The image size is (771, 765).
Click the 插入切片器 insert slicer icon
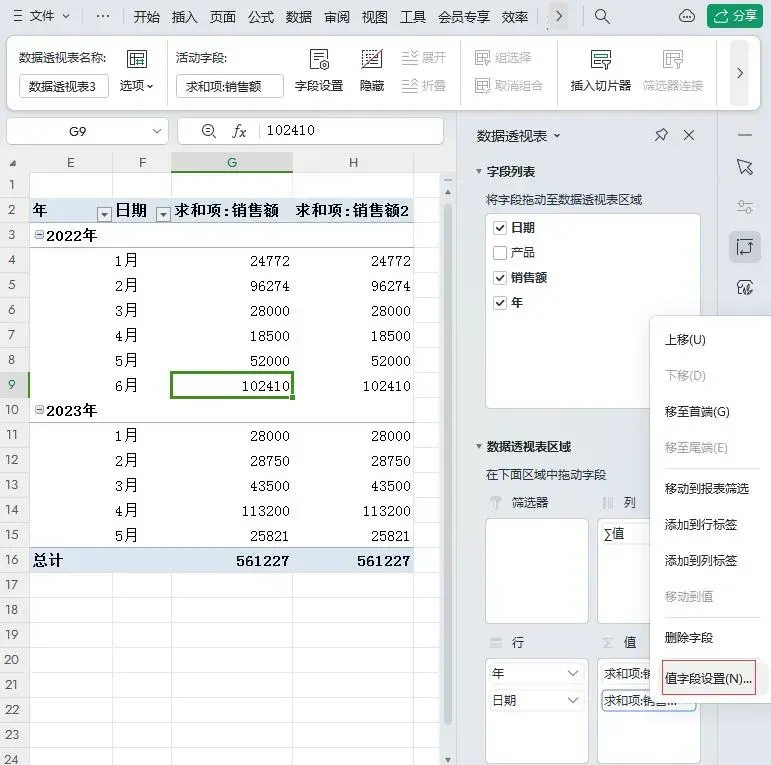(x=600, y=59)
